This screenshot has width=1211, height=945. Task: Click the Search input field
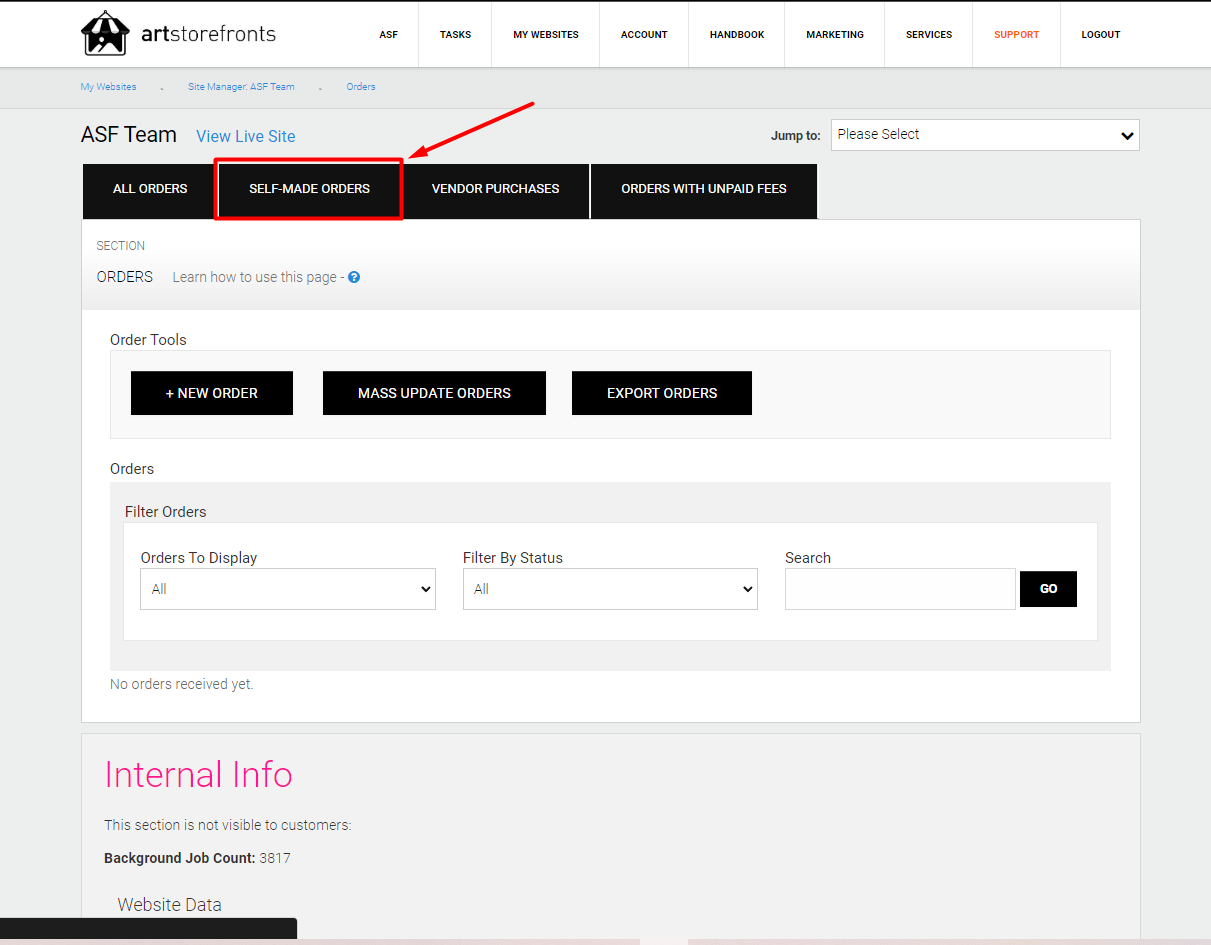coord(900,589)
